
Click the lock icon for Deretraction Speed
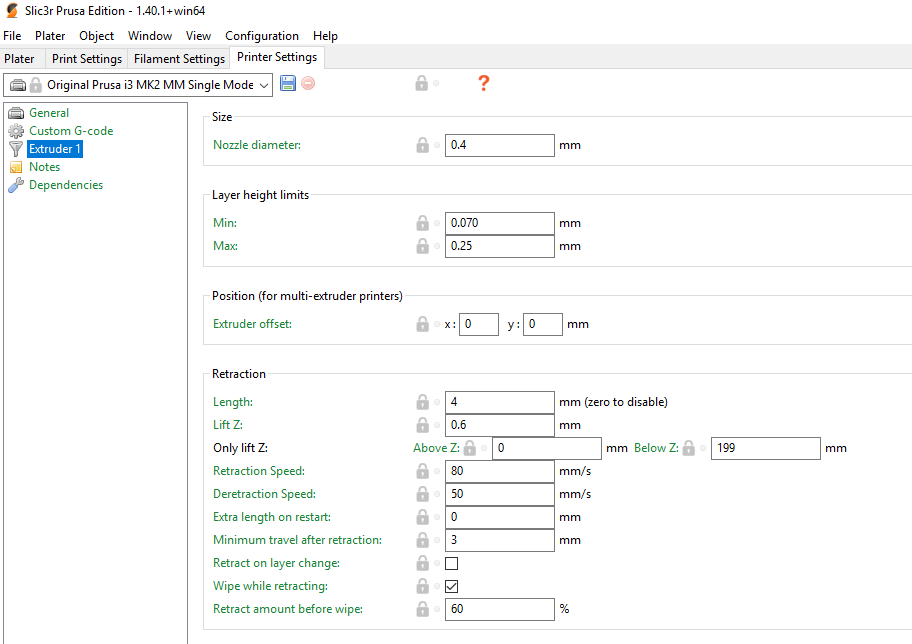pos(422,494)
